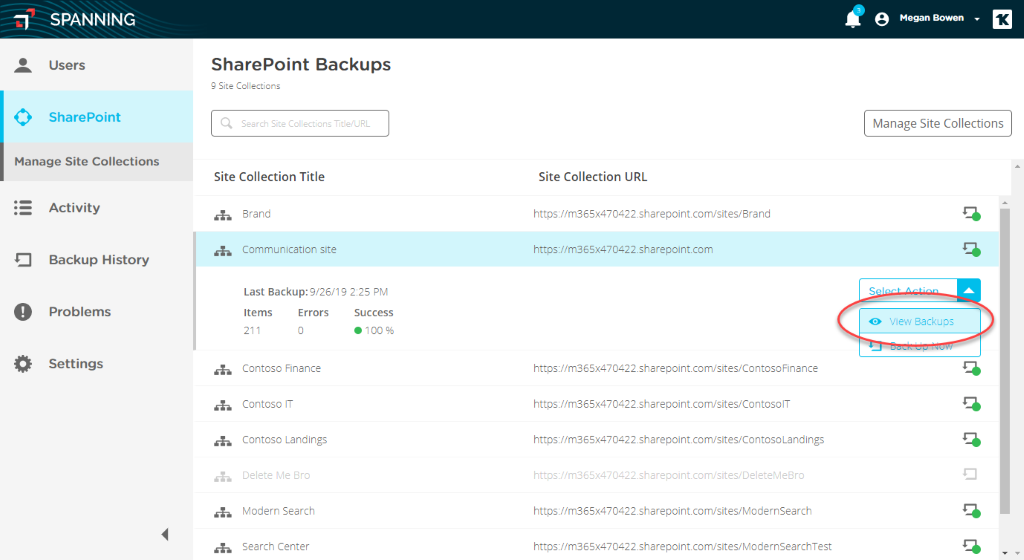Click backup status icon for Brand
The image size is (1024, 560).
pyautogui.click(x=971, y=213)
